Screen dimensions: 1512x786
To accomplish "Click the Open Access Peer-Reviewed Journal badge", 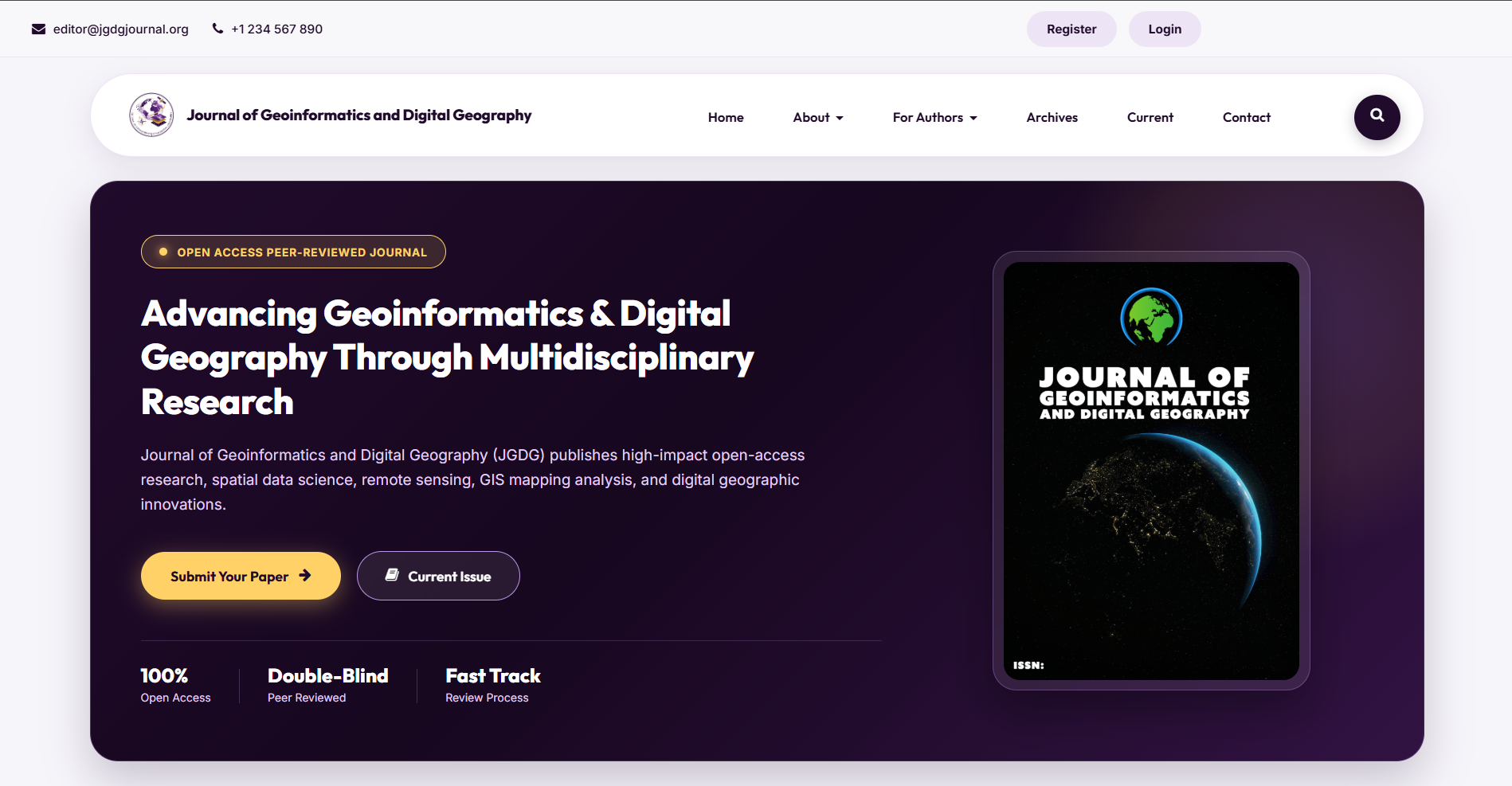I will 293,252.
